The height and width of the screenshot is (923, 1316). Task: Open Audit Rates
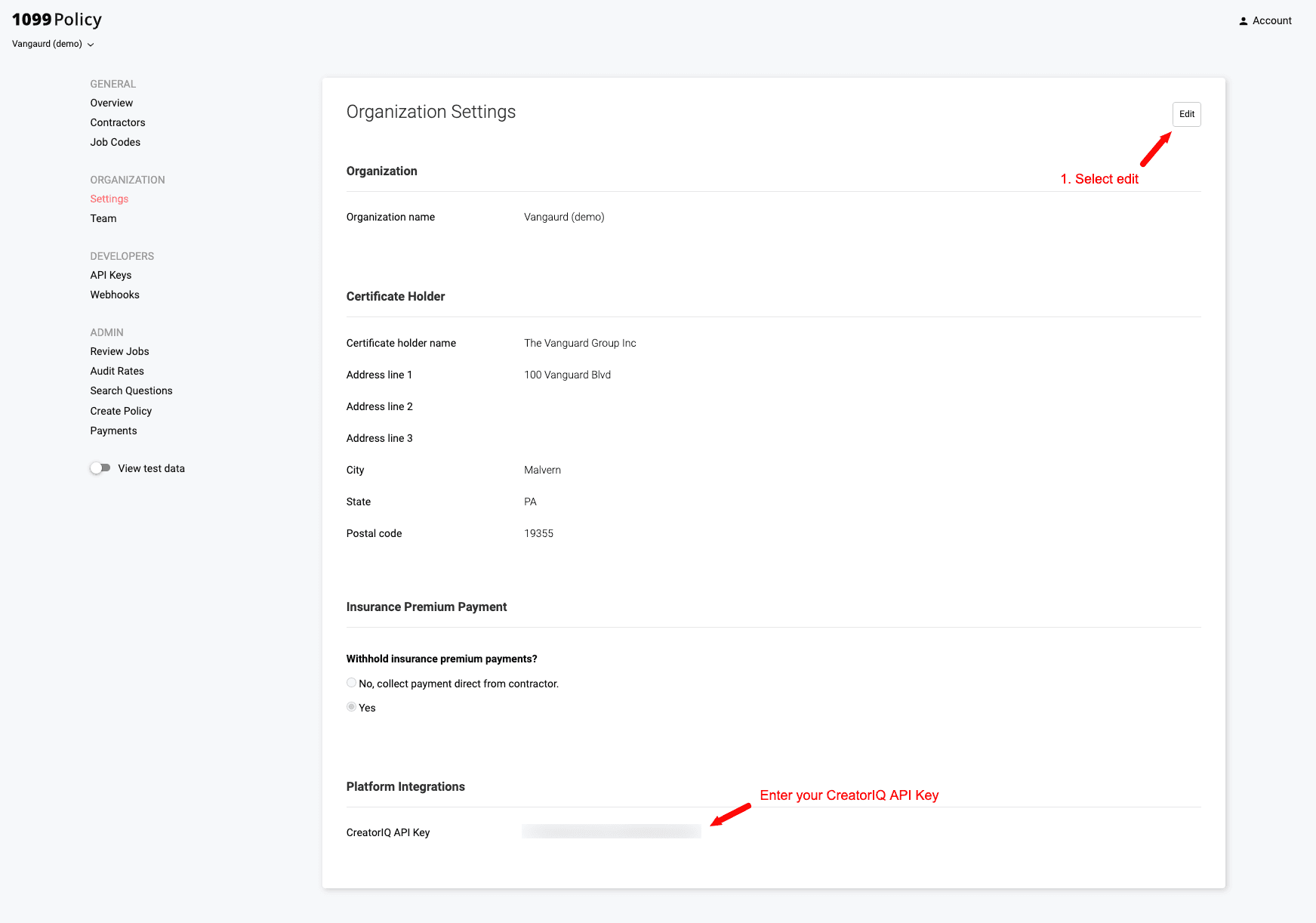point(116,371)
